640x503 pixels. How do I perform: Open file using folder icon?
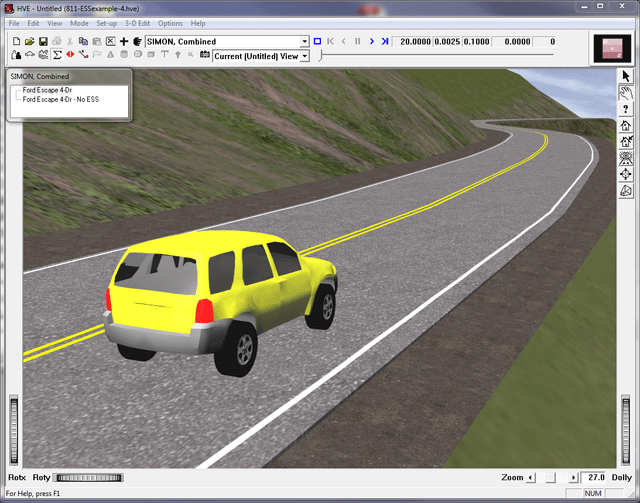tap(31, 42)
